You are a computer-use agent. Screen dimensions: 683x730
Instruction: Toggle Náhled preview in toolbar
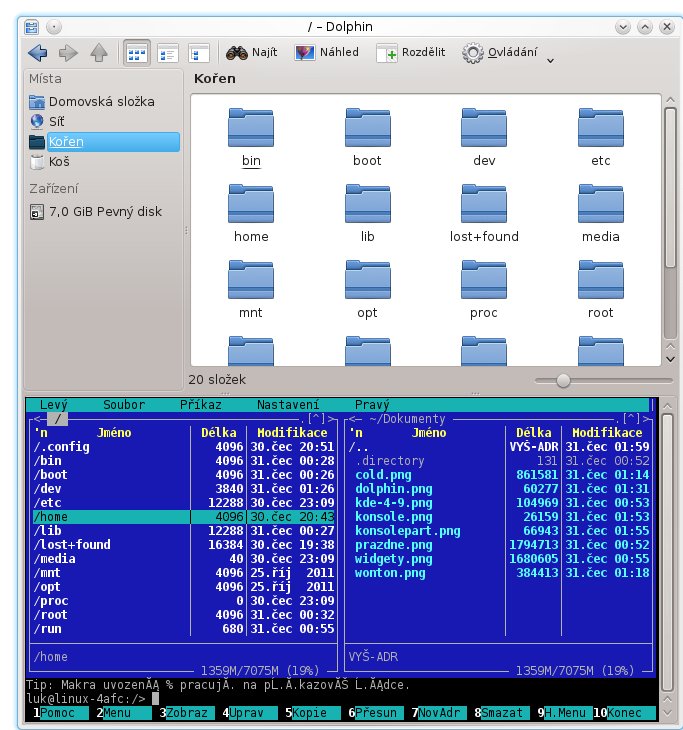pos(326,53)
